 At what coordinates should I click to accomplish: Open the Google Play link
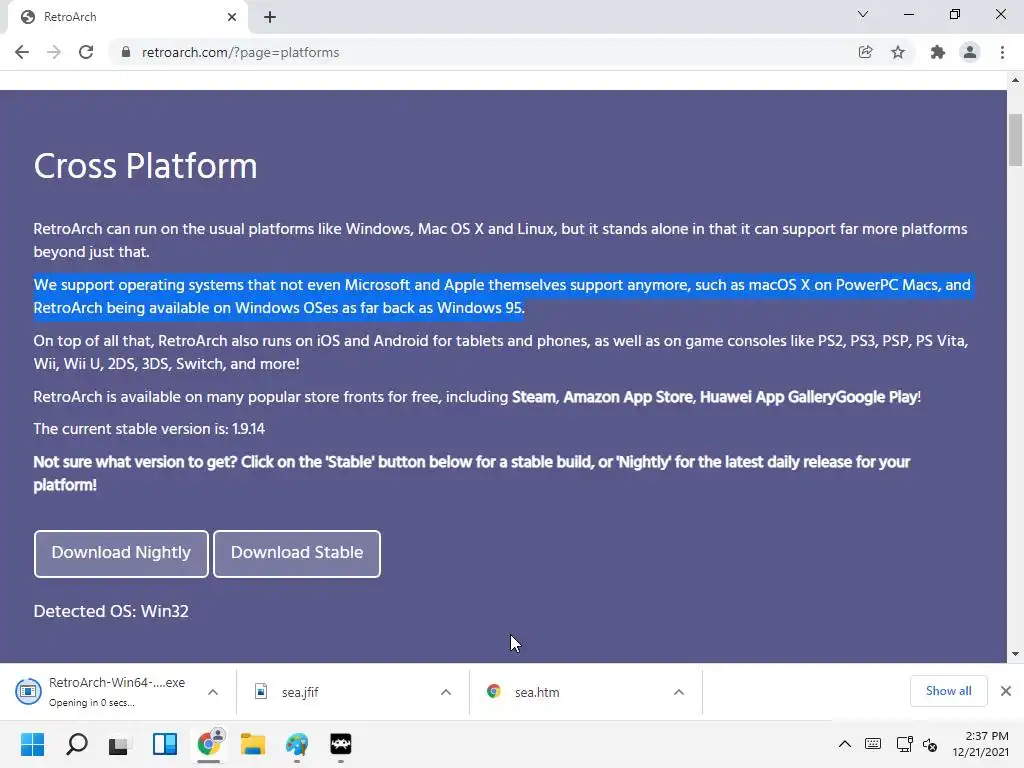pos(876,397)
